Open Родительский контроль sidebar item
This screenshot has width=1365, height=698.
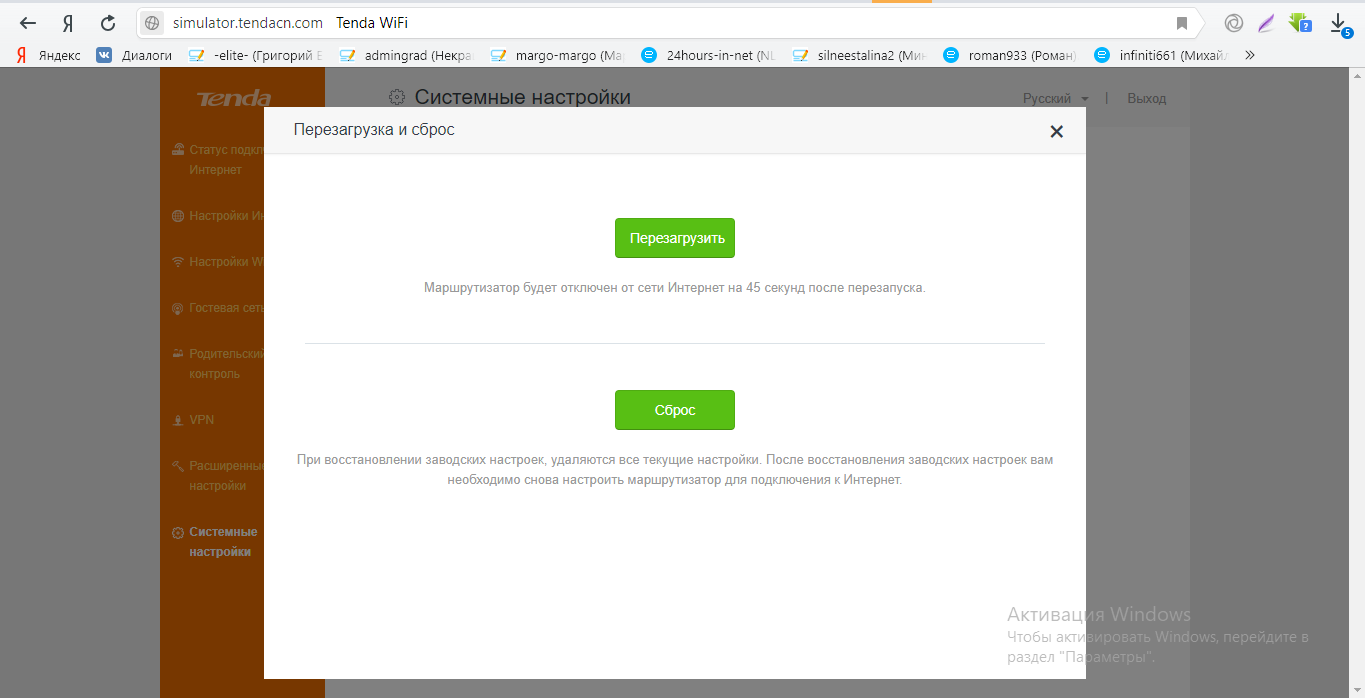tap(217, 364)
